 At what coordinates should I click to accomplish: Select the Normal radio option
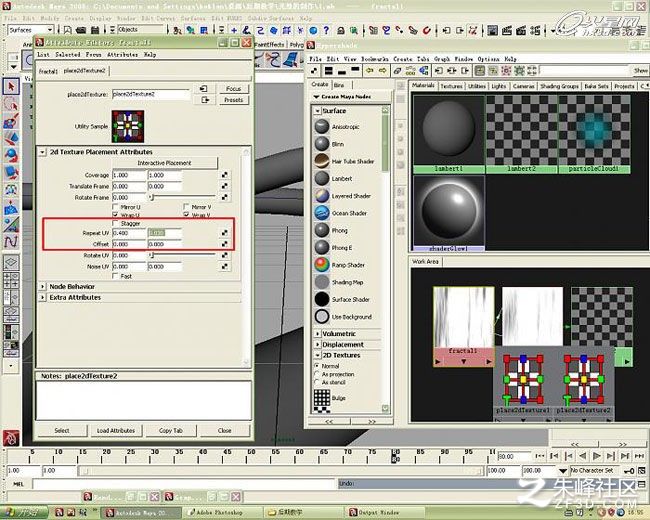[317, 366]
